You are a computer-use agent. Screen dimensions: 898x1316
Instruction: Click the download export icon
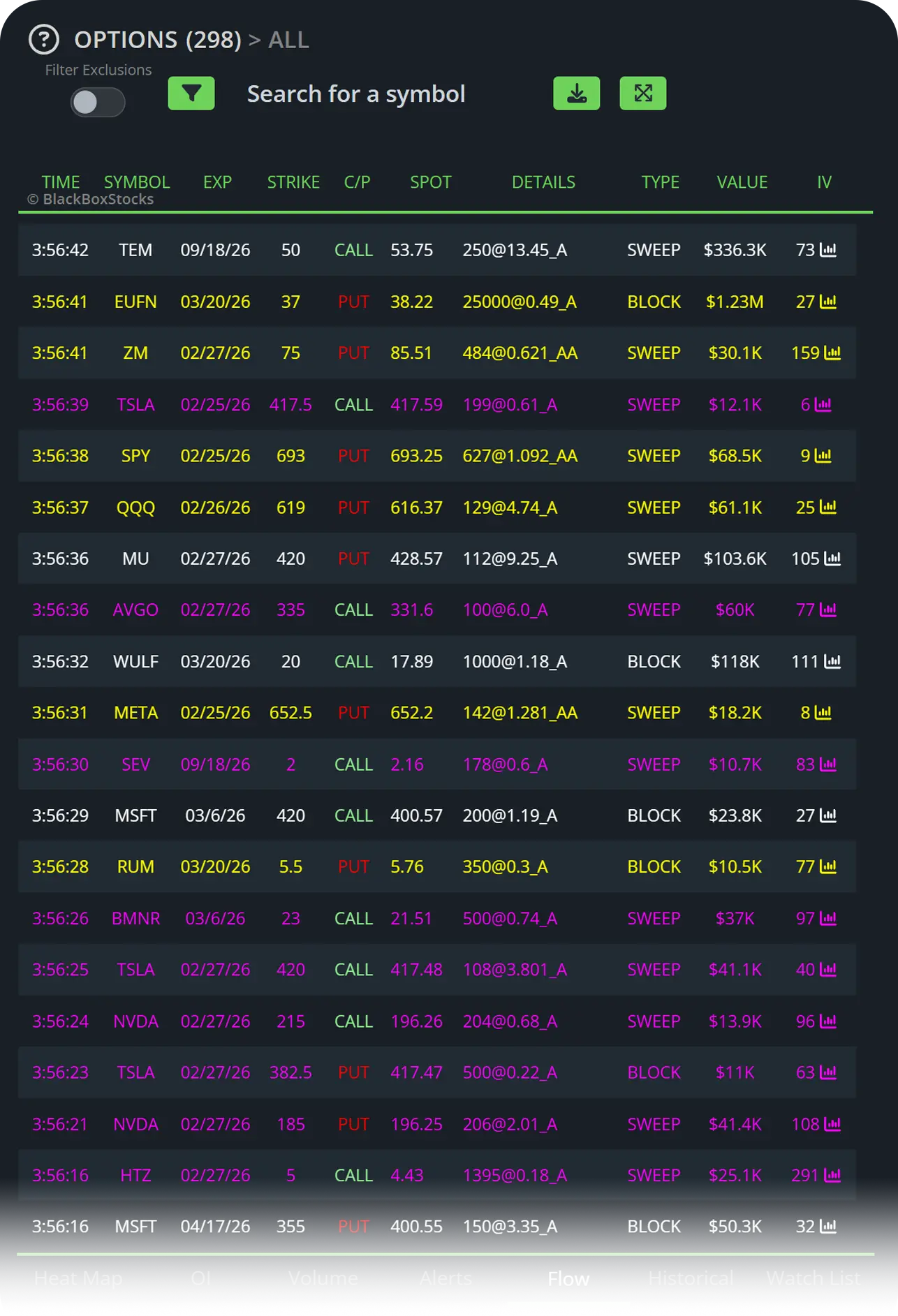point(576,94)
